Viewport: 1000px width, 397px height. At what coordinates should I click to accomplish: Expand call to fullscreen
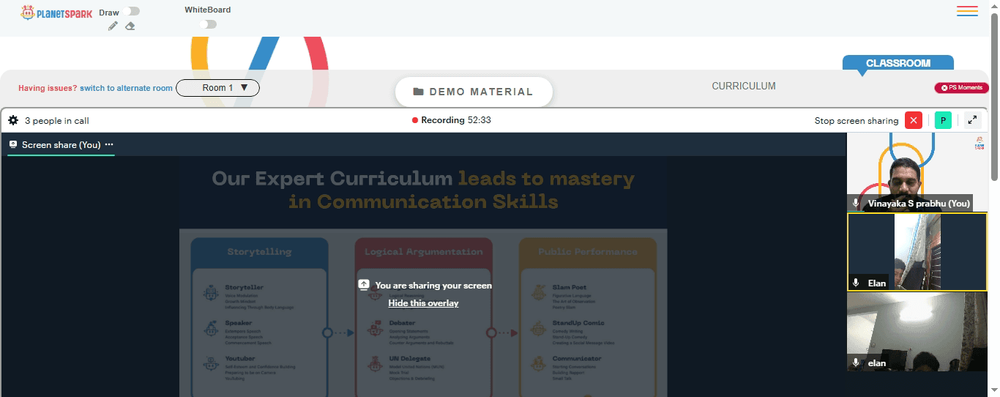pyautogui.click(x=972, y=120)
